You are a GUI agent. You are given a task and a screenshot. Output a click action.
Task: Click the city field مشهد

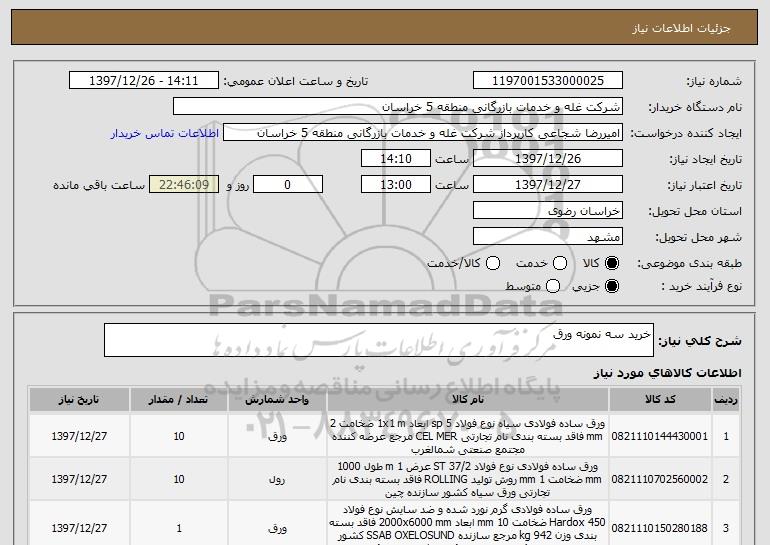tap(548, 237)
